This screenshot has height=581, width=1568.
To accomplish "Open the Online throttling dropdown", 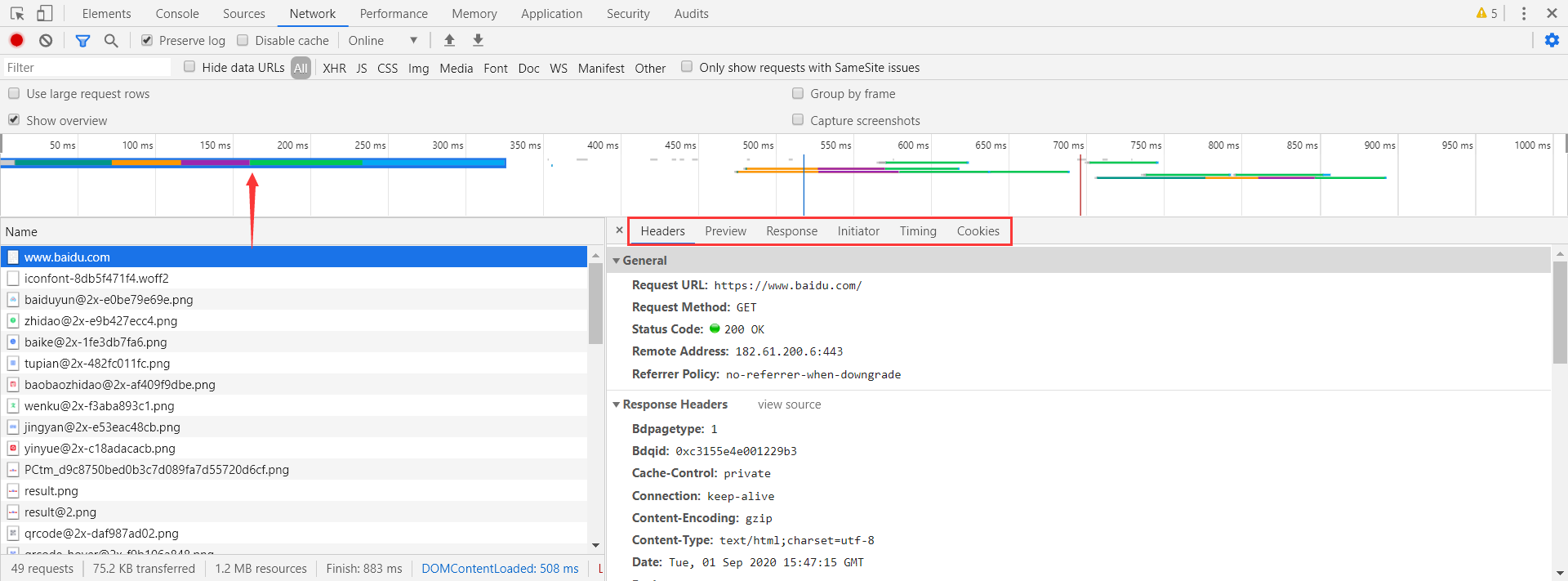I will pos(382,40).
